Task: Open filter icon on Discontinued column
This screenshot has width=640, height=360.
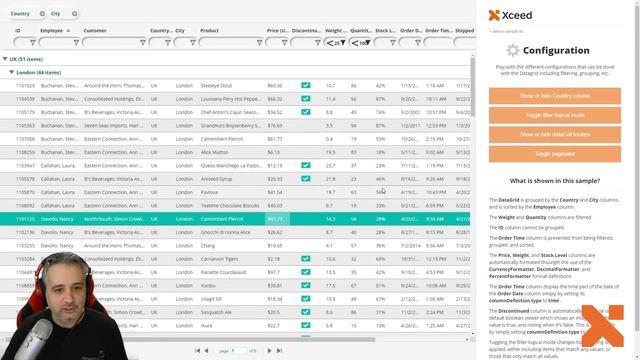Action: tap(318, 42)
